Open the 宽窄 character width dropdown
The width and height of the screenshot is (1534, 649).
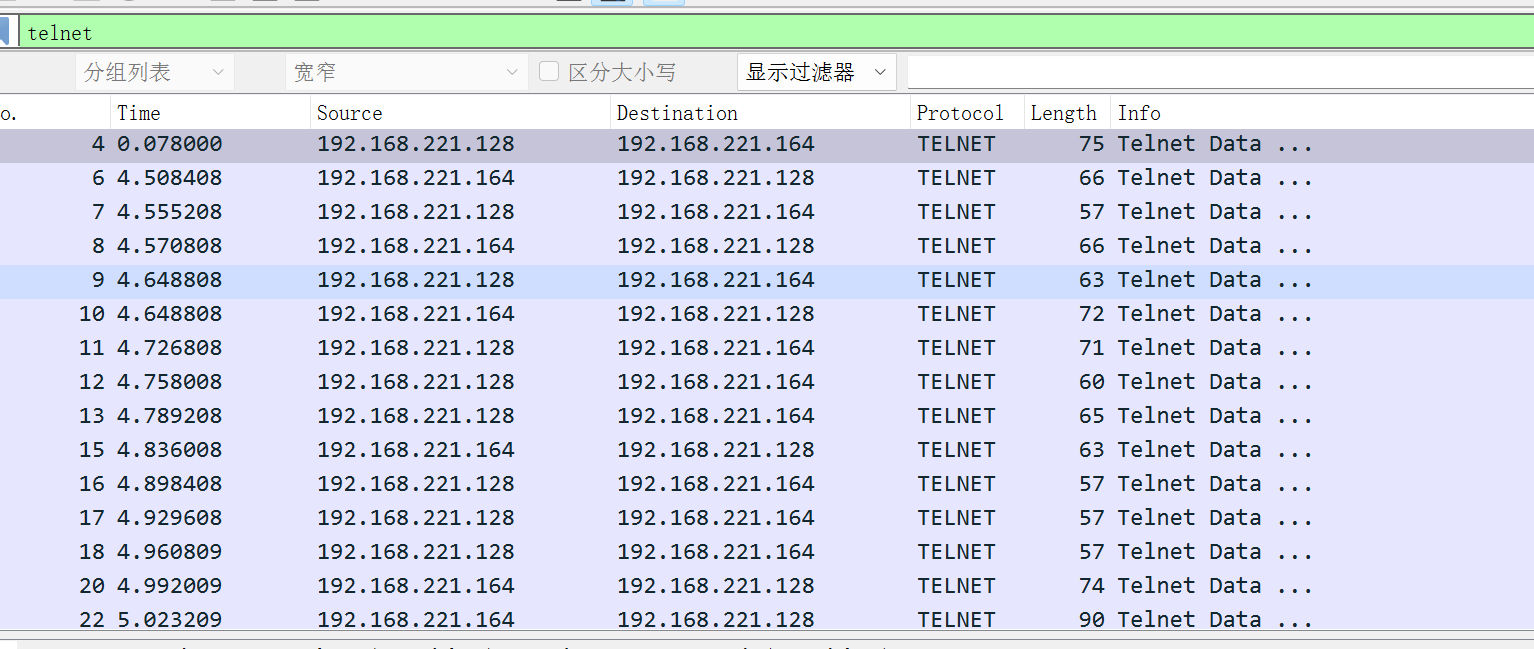(x=406, y=72)
